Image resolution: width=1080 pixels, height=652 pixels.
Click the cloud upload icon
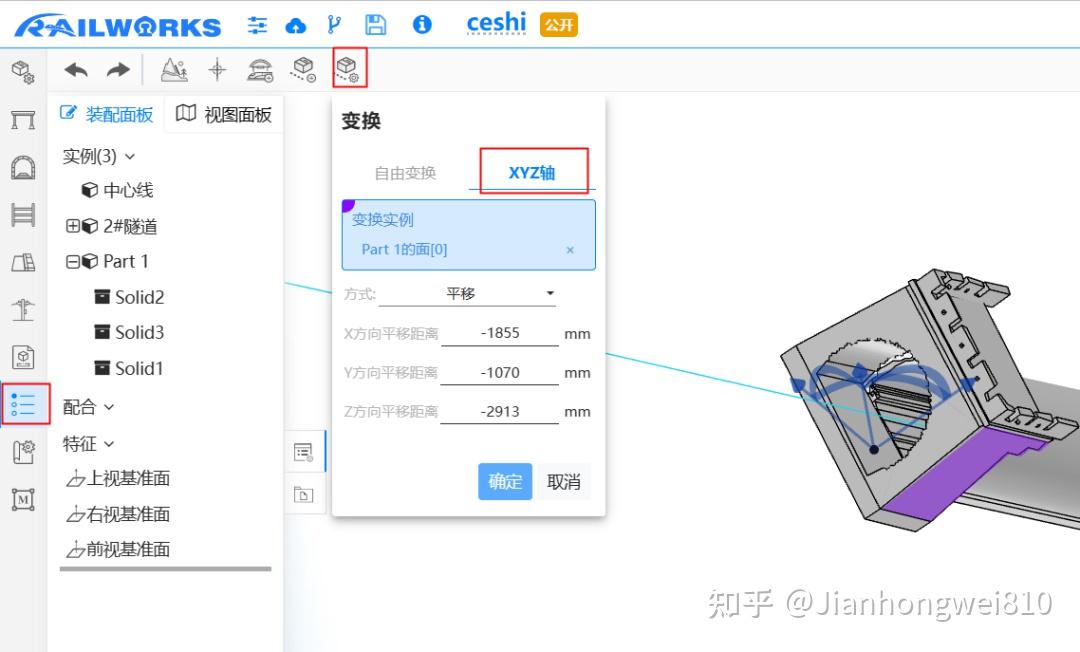coord(295,26)
